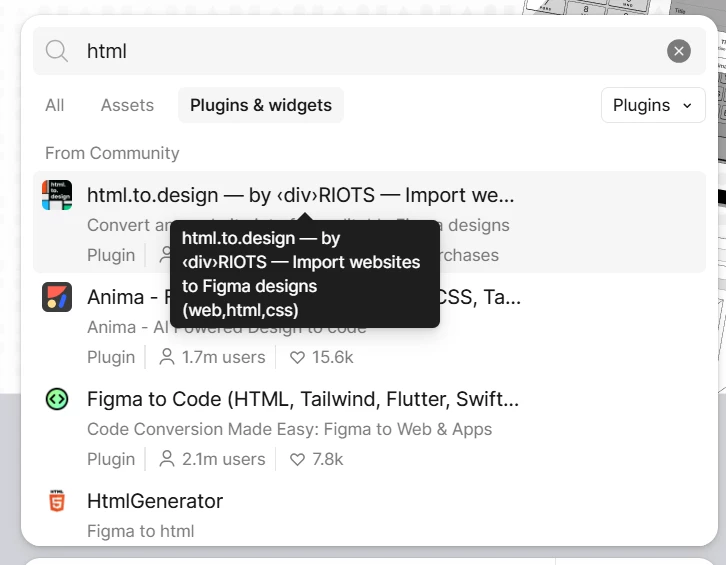Click the '2.1m users' text
This screenshot has width=726, height=565.
click(x=224, y=459)
